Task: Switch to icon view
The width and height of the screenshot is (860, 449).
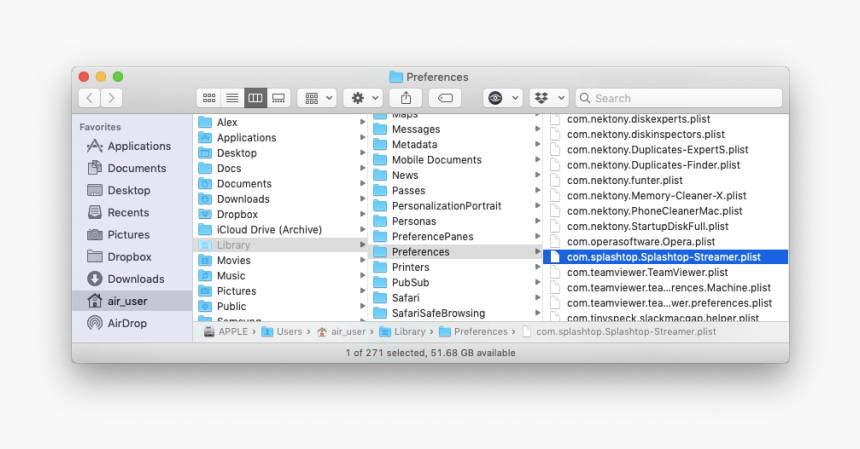Action: [x=209, y=98]
